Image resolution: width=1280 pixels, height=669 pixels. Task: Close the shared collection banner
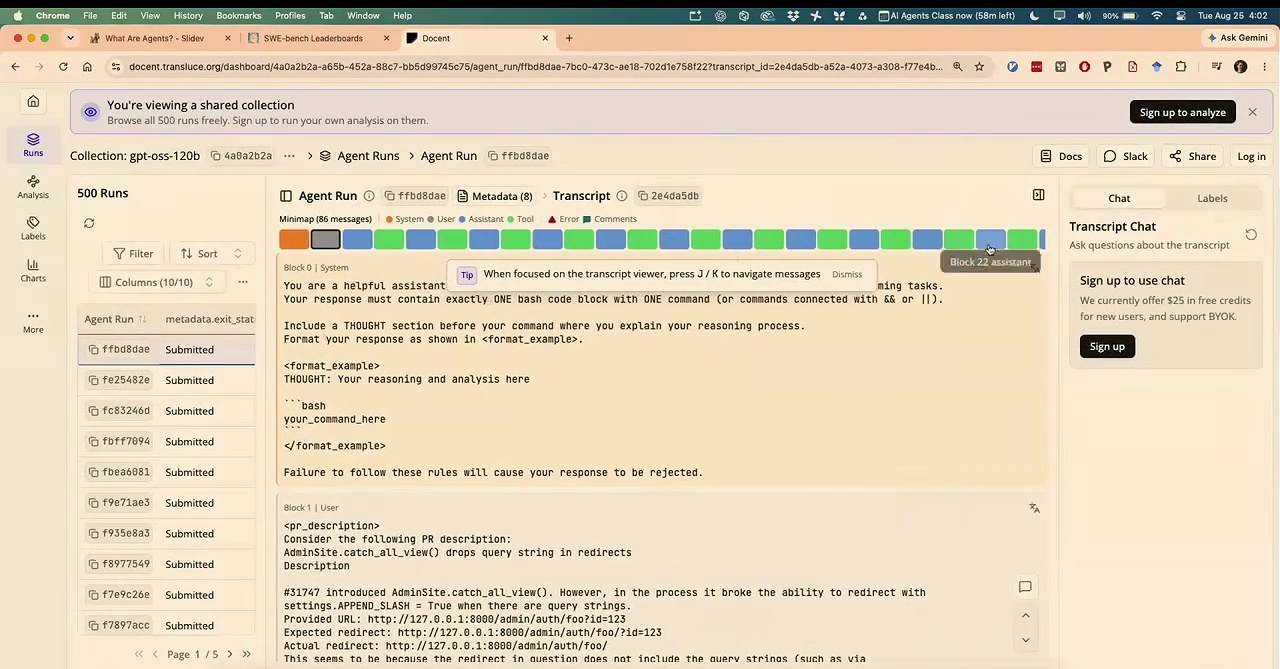point(1252,112)
